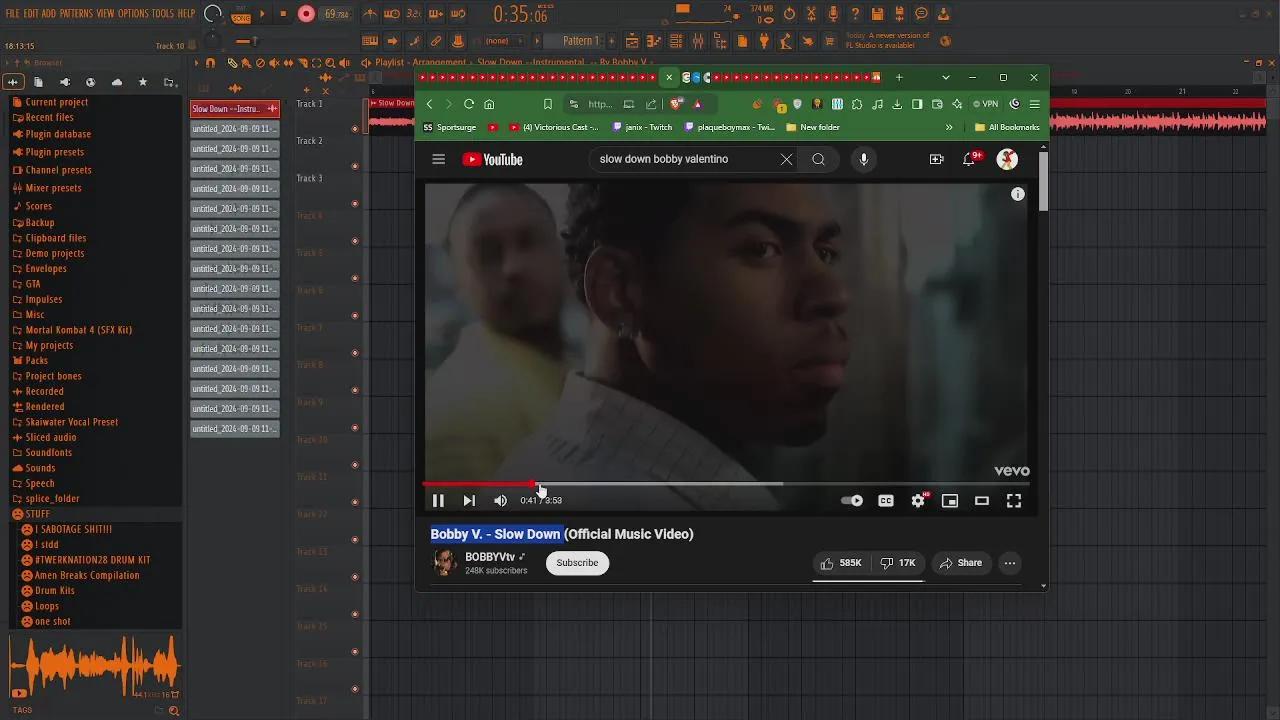Open YouTube video settings gear
Screen dimensions: 1280x720
point(918,501)
